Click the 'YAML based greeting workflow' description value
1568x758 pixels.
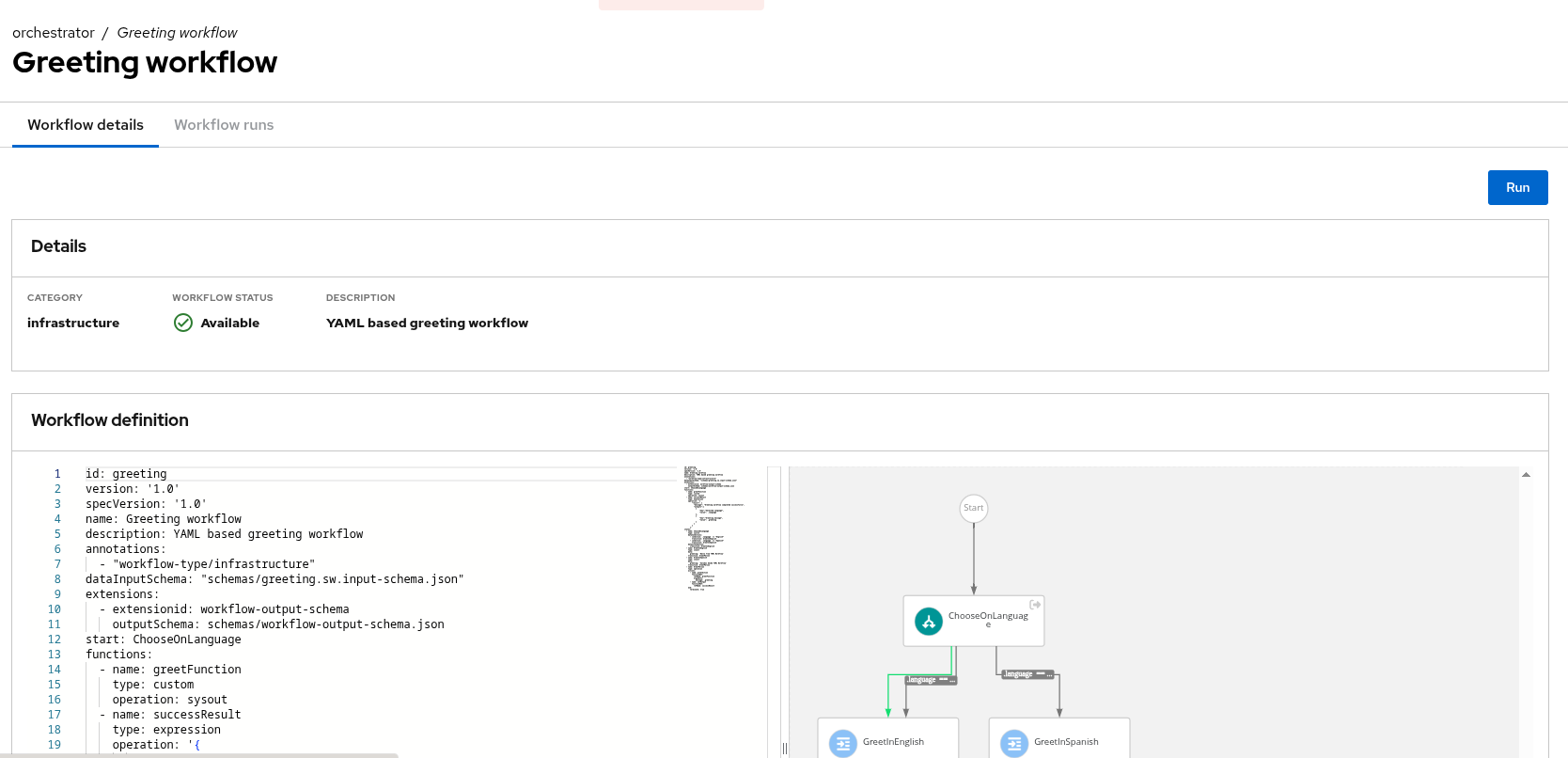click(x=427, y=323)
